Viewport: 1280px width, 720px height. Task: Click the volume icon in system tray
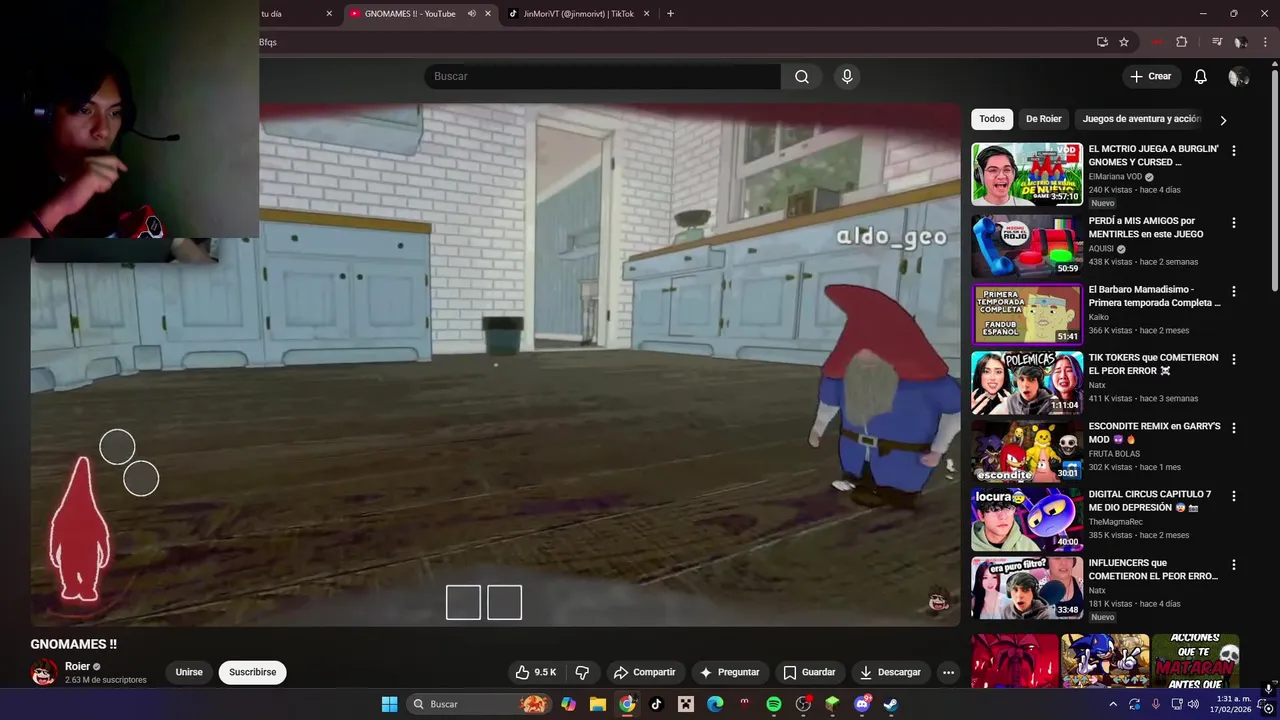click(x=1193, y=704)
